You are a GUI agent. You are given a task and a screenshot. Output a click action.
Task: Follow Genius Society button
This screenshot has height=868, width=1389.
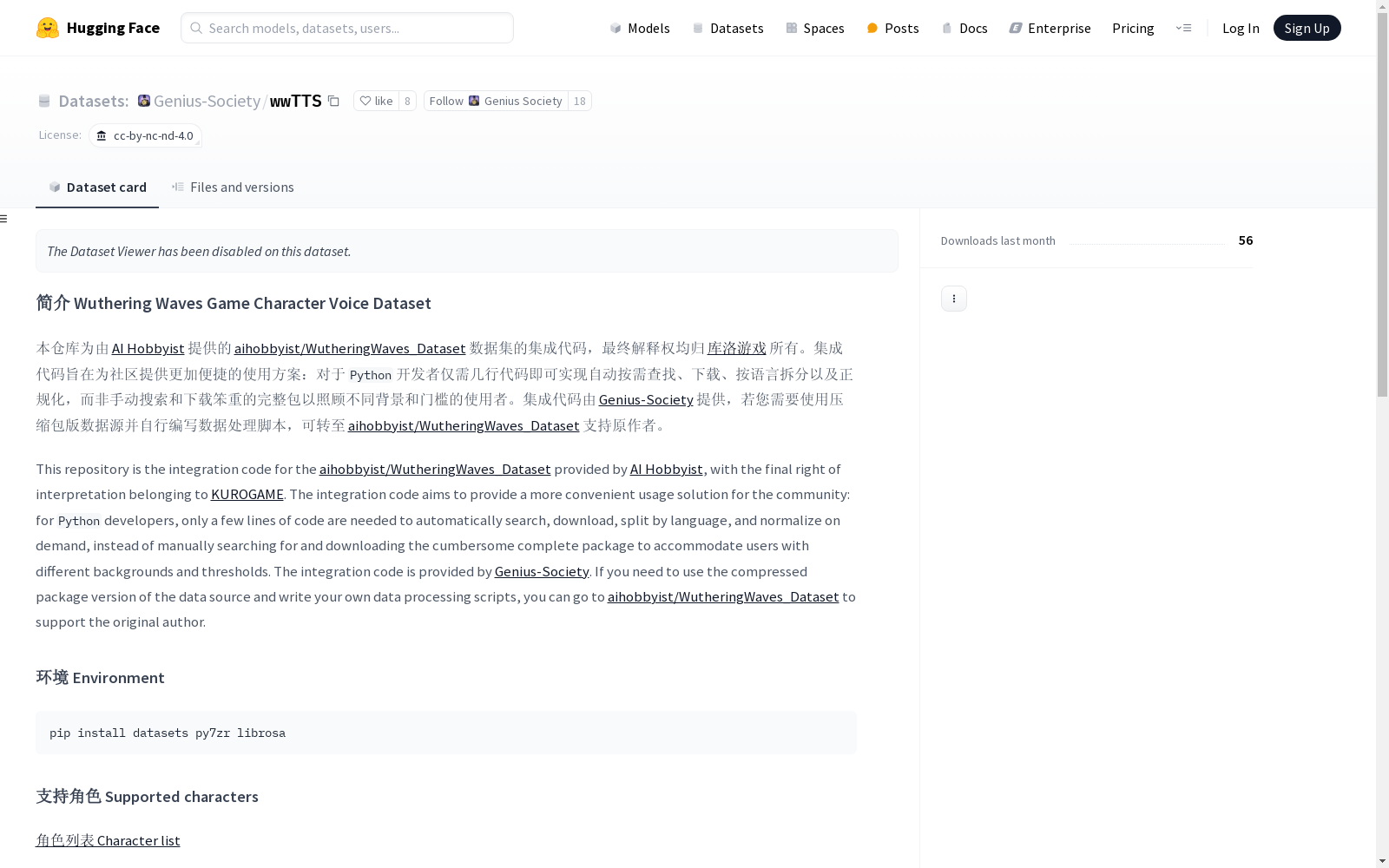click(496, 101)
